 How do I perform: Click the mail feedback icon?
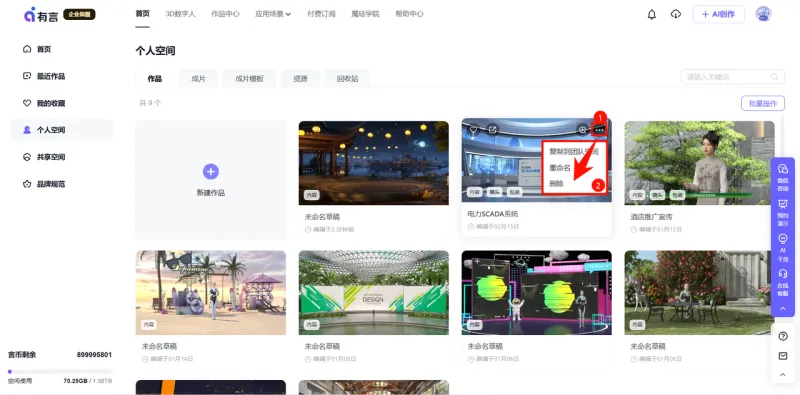783,356
